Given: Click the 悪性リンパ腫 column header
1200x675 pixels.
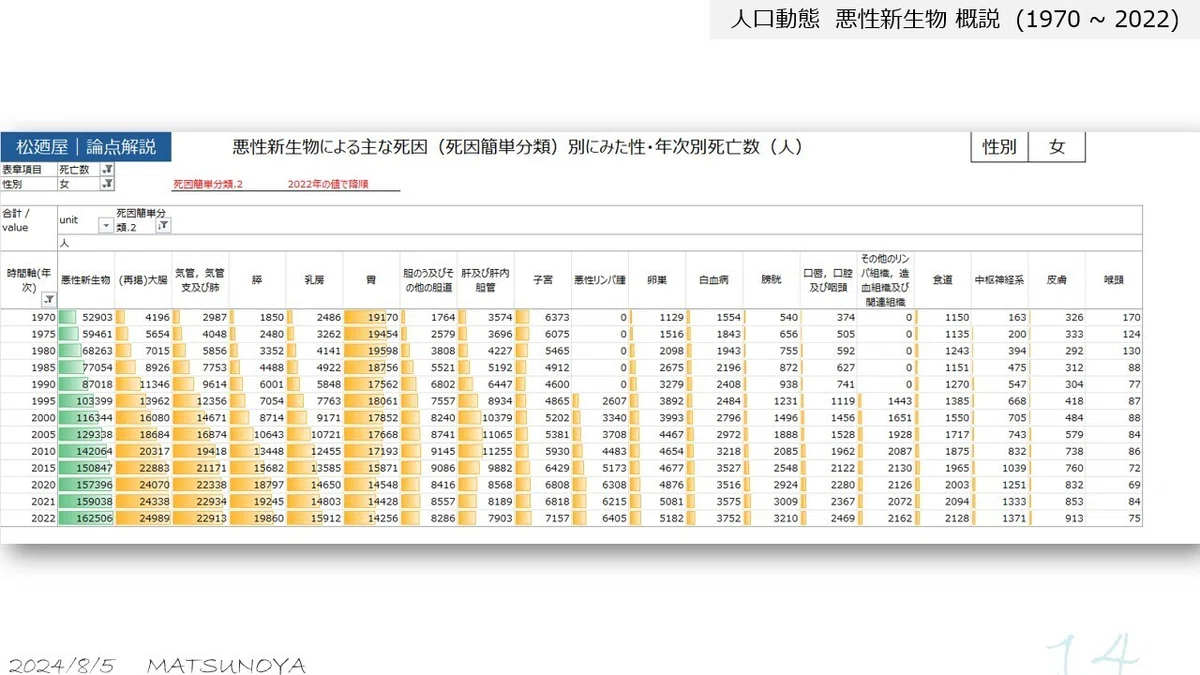Looking at the screenshot, I should [600, 281].
